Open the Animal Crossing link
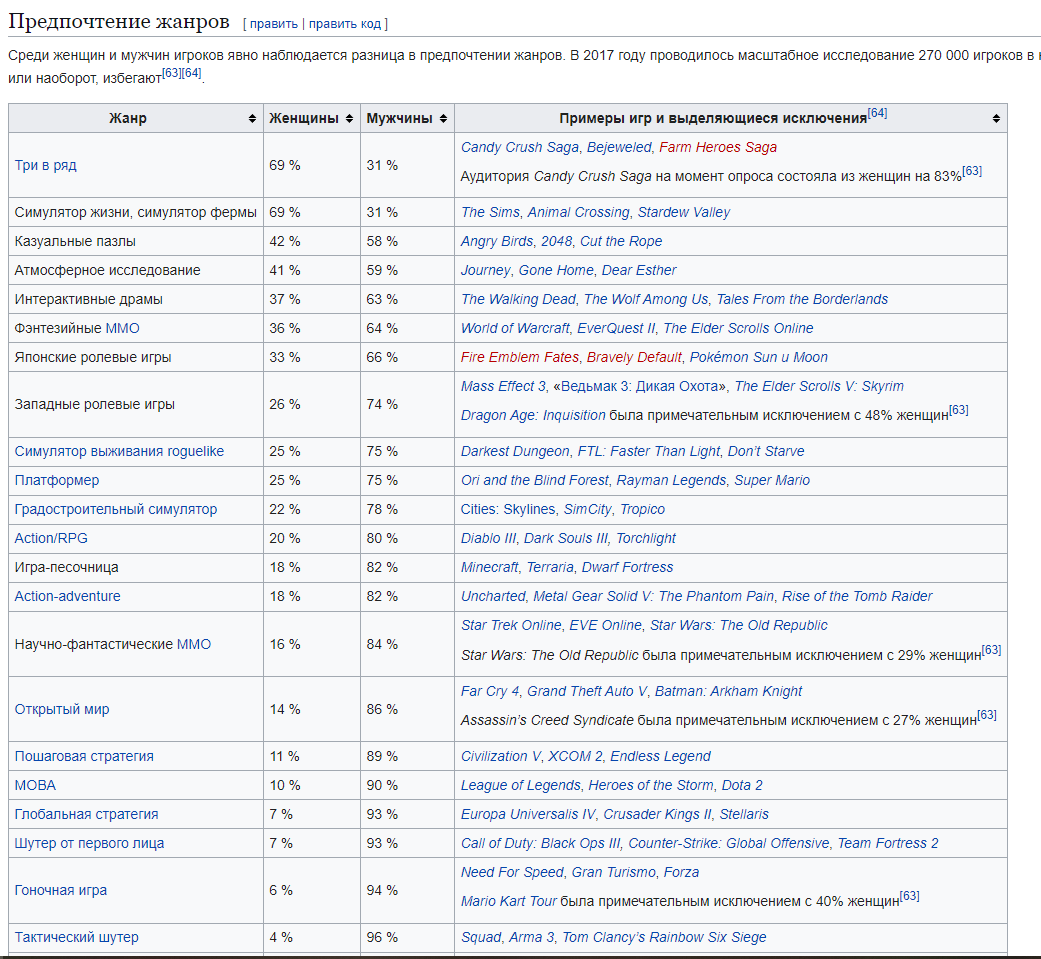 pos(578,213)
